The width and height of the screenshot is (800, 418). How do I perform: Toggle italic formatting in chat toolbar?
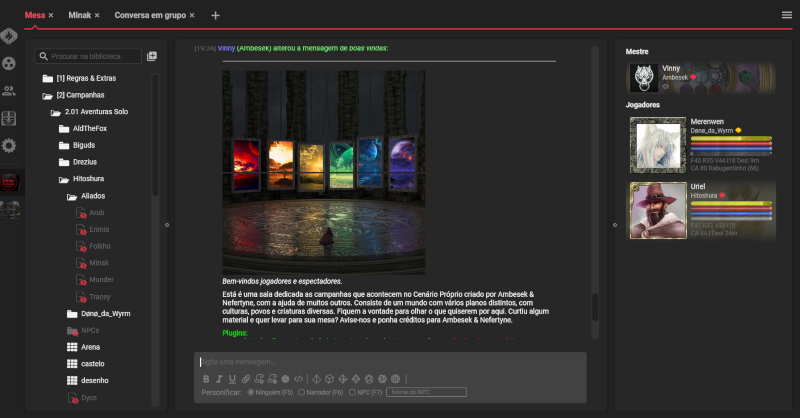[x=219, y=379]
